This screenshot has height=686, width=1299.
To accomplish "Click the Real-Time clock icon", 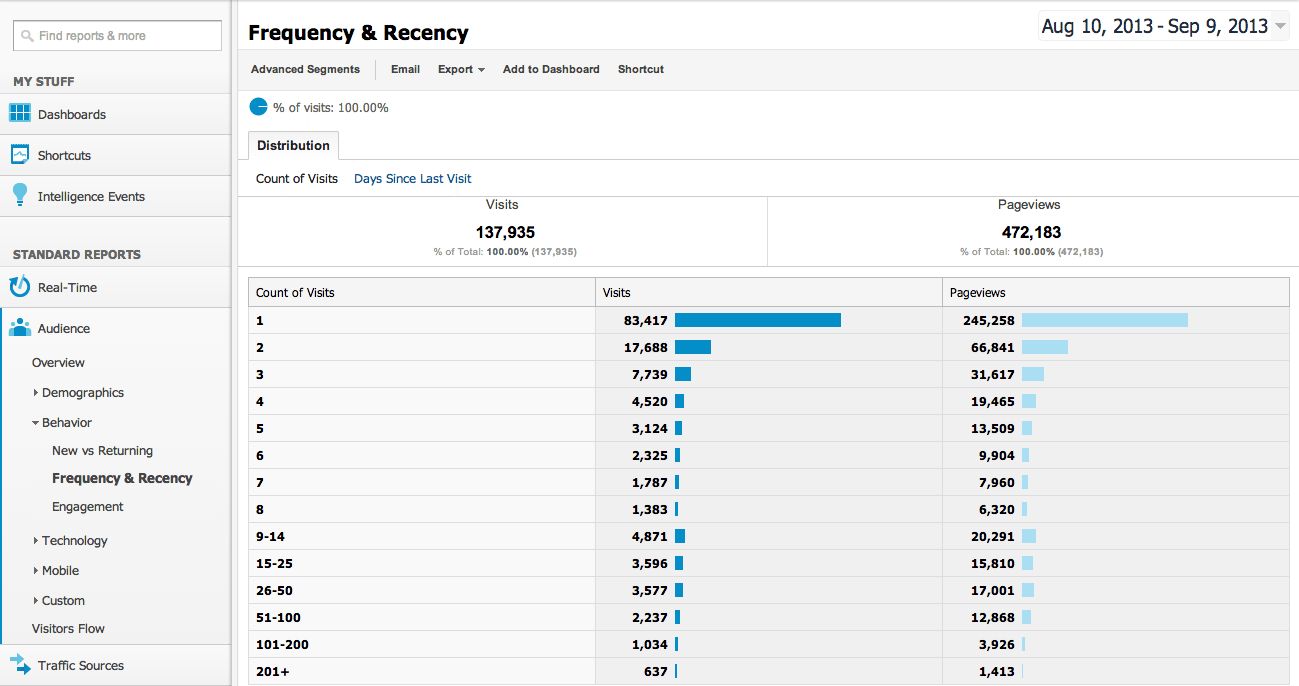I will [20, 287].
